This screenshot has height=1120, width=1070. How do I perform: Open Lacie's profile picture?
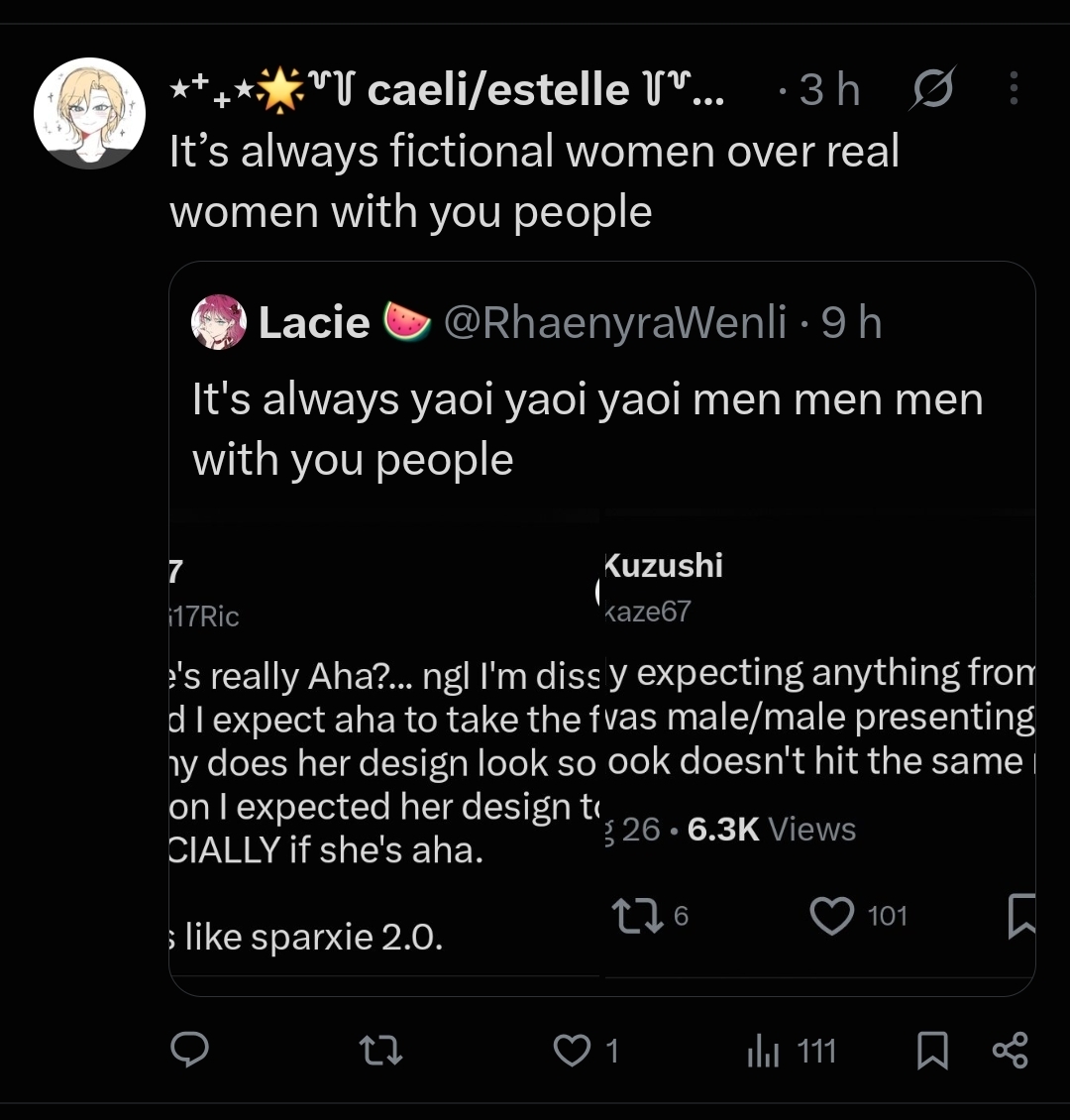tap(219, 322)
